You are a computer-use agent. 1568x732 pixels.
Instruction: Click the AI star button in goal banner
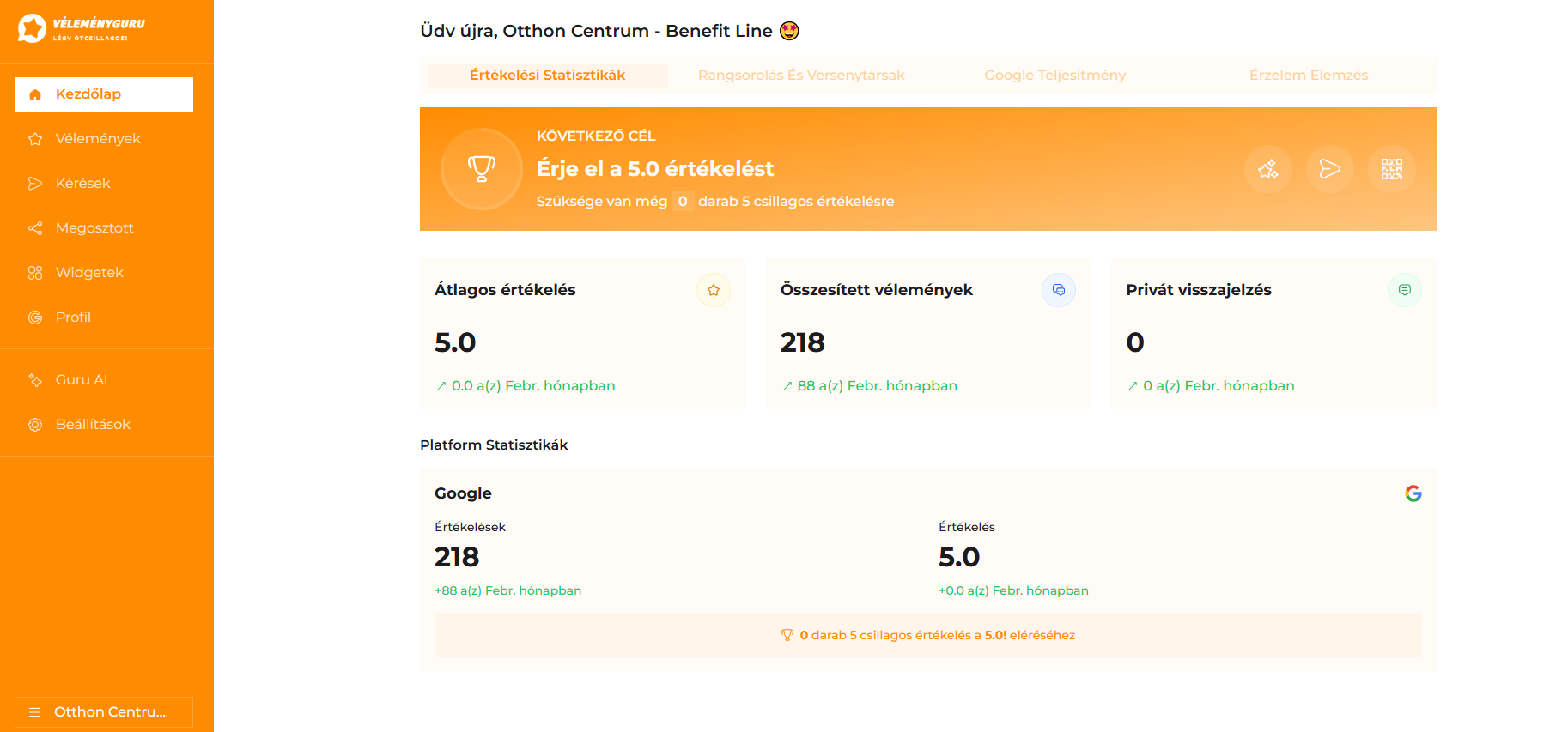(1268, 169)
